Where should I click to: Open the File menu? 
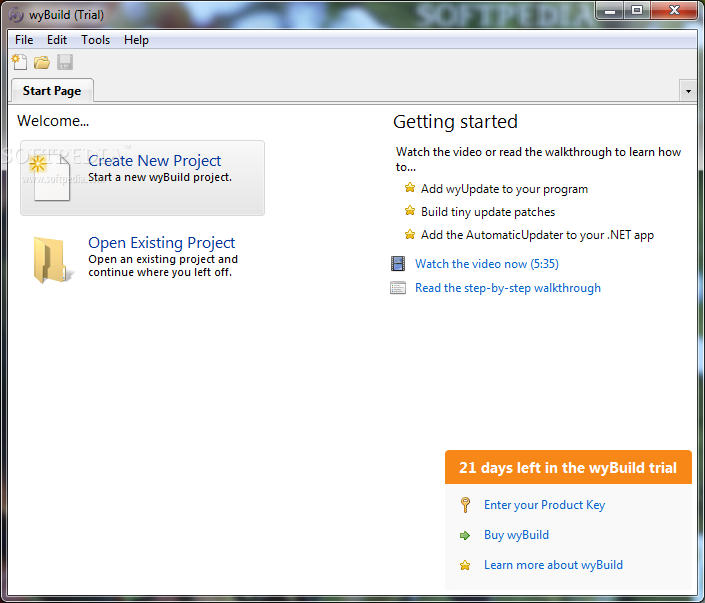(24, 40)
